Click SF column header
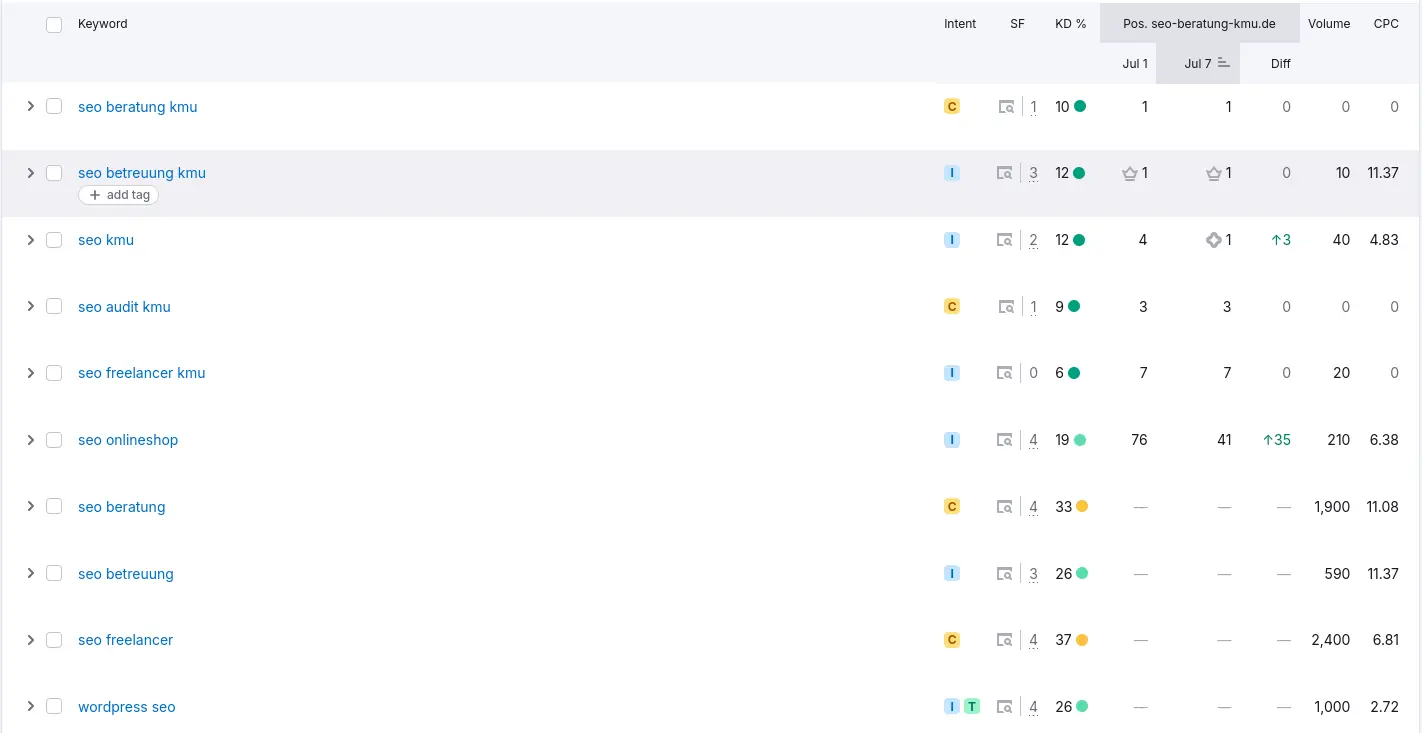 pos(1017,24)
